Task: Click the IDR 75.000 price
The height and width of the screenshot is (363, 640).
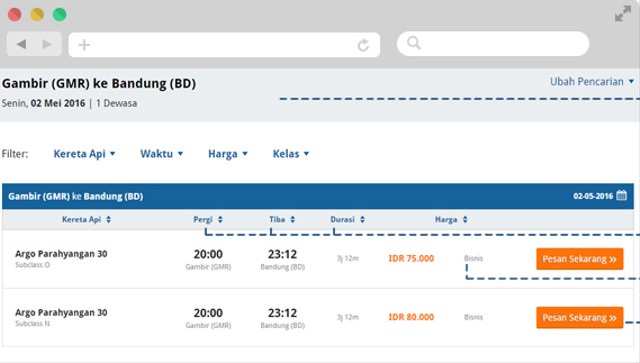Action: coord(411,258)
